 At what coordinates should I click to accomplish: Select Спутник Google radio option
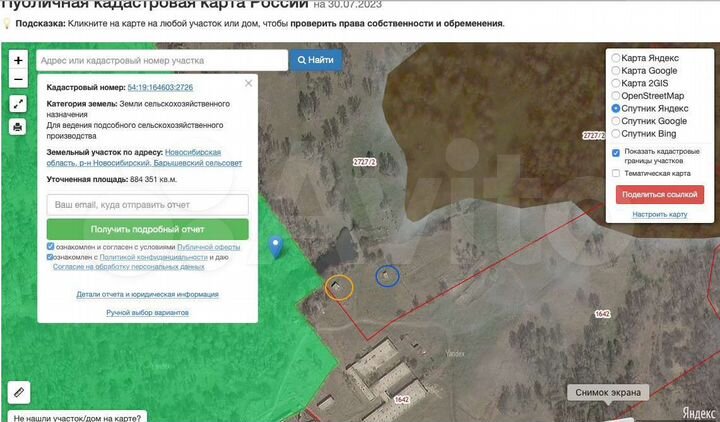point(616,121)
